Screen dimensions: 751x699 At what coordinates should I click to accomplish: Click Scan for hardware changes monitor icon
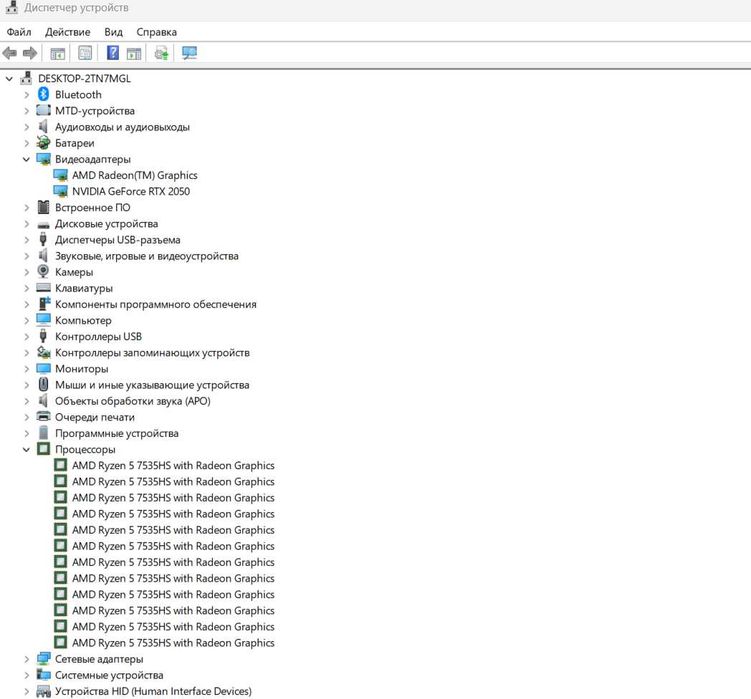(189, 53)
